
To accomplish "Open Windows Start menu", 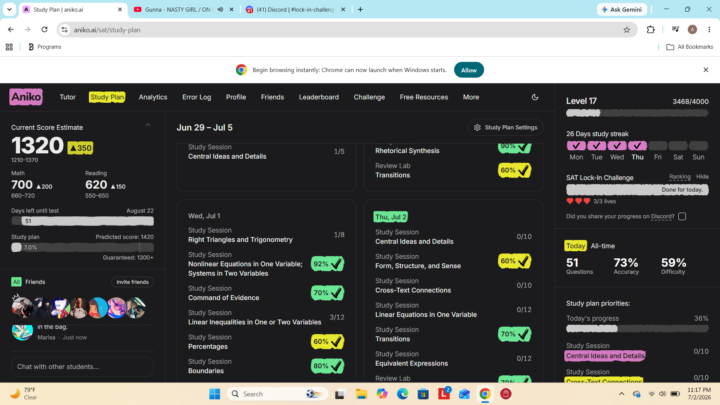I will [x=214, y=394].
